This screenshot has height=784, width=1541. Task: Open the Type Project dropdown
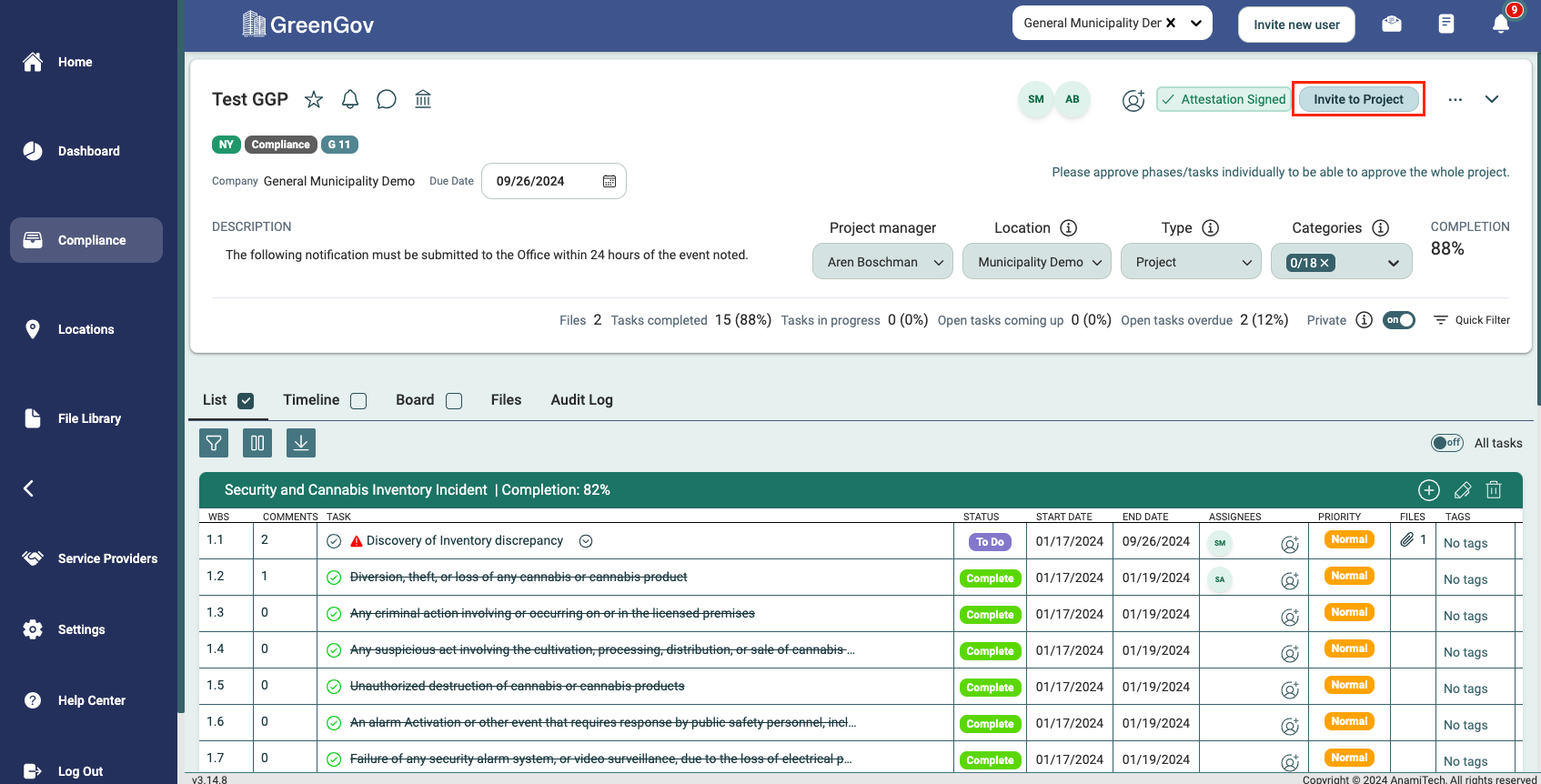[x=1191, y=262]
